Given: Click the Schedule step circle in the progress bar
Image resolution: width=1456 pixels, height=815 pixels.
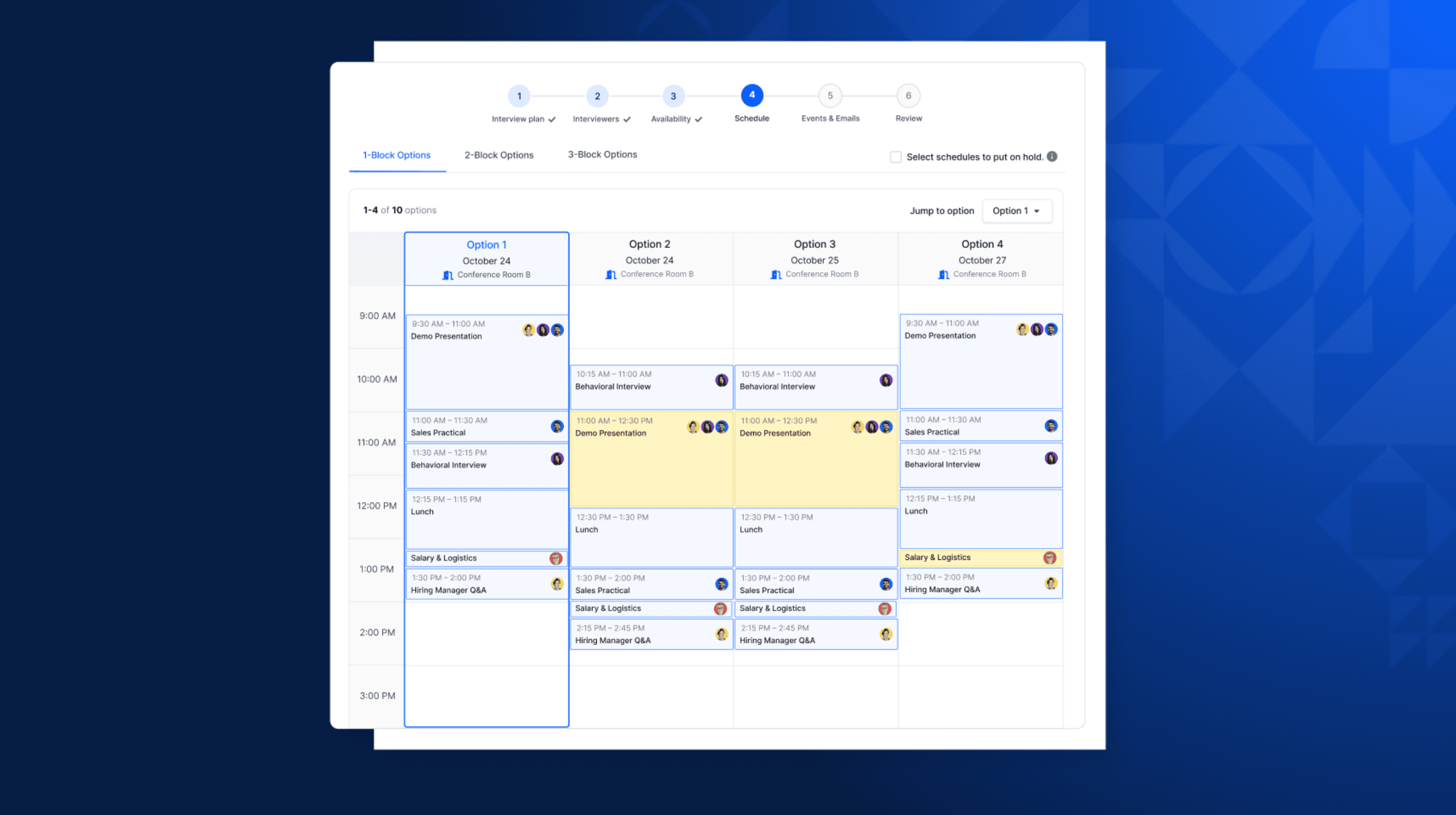Looking at the screenshot, I should (752, 96).
